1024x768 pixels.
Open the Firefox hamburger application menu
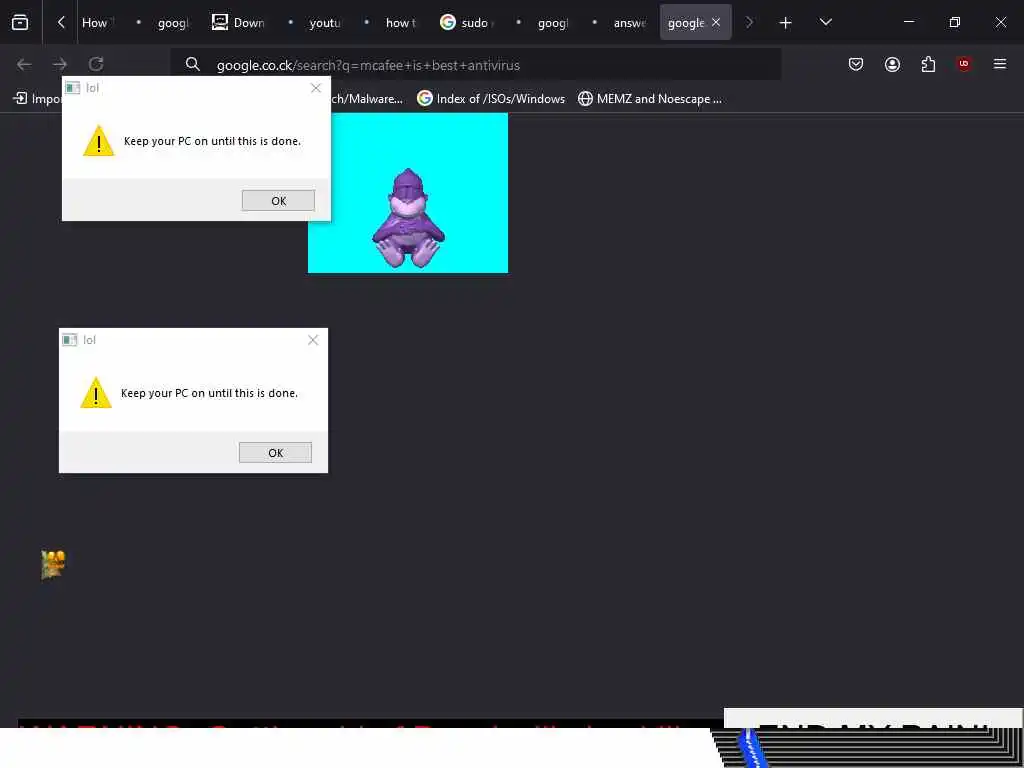pos(1000,64)
